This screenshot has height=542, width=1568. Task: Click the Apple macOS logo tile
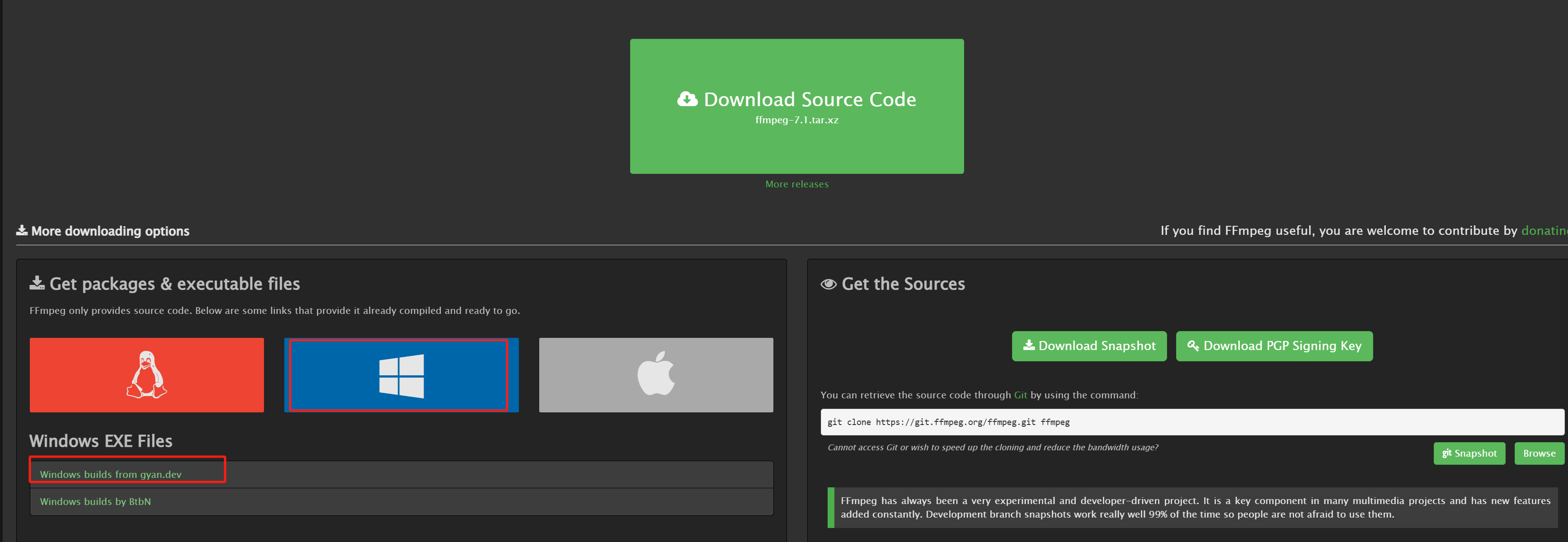(655, 375)
